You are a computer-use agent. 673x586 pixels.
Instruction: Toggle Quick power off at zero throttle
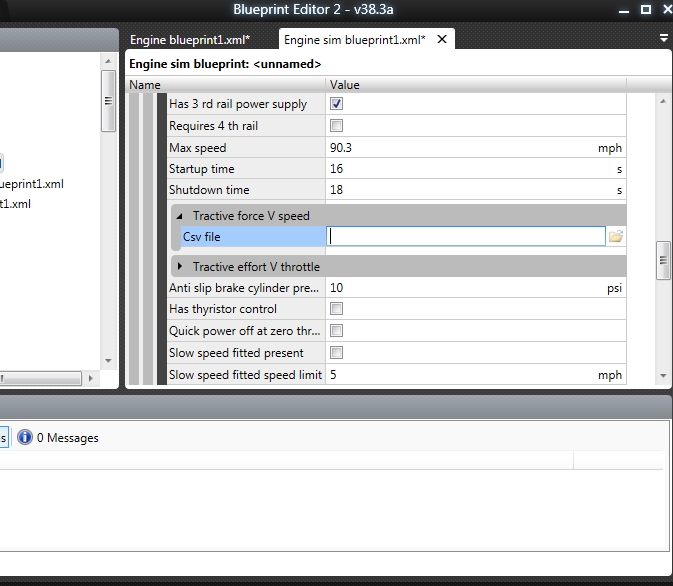(x=336, y=331)
